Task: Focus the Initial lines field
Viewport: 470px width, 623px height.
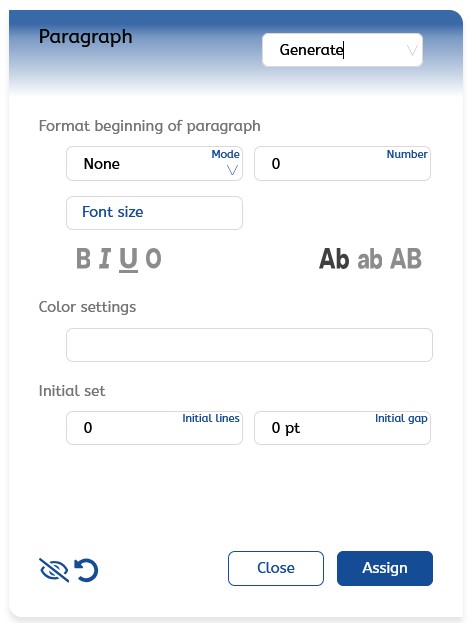Action: click(x=155, y=428)
